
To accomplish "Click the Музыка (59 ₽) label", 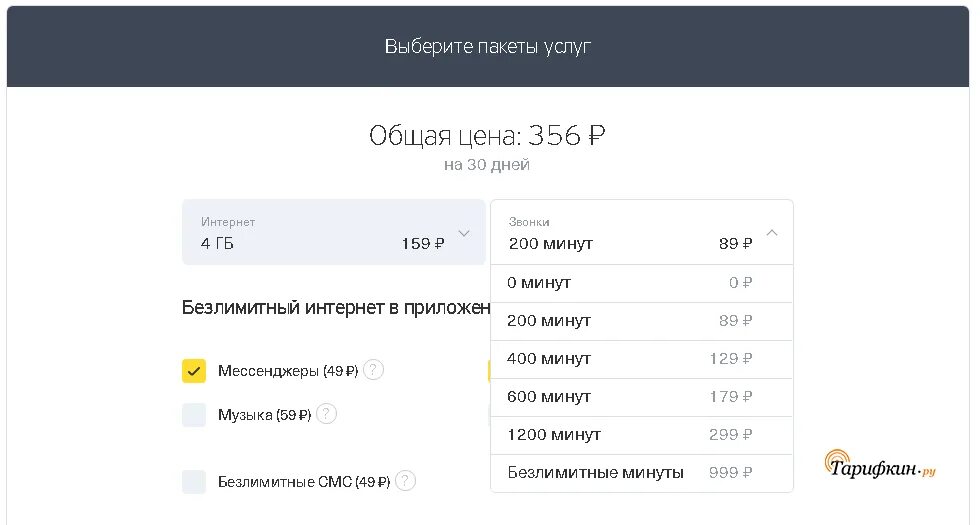I will point(264,415).
